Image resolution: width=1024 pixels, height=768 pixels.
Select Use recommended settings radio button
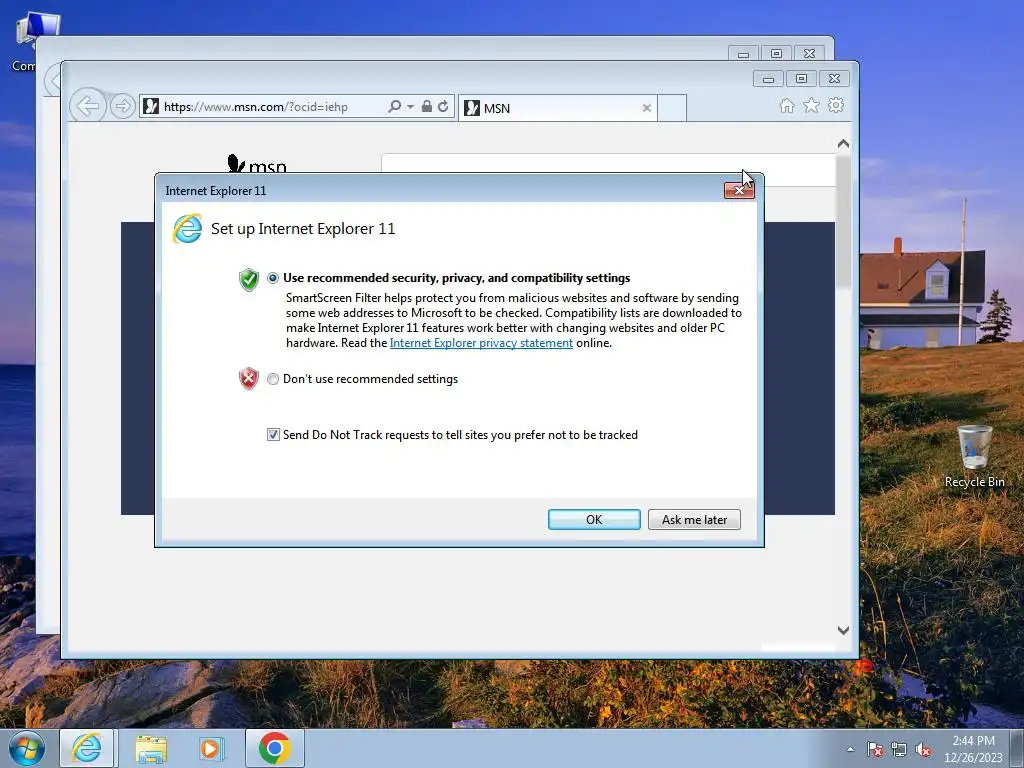[x=273, y=278]
